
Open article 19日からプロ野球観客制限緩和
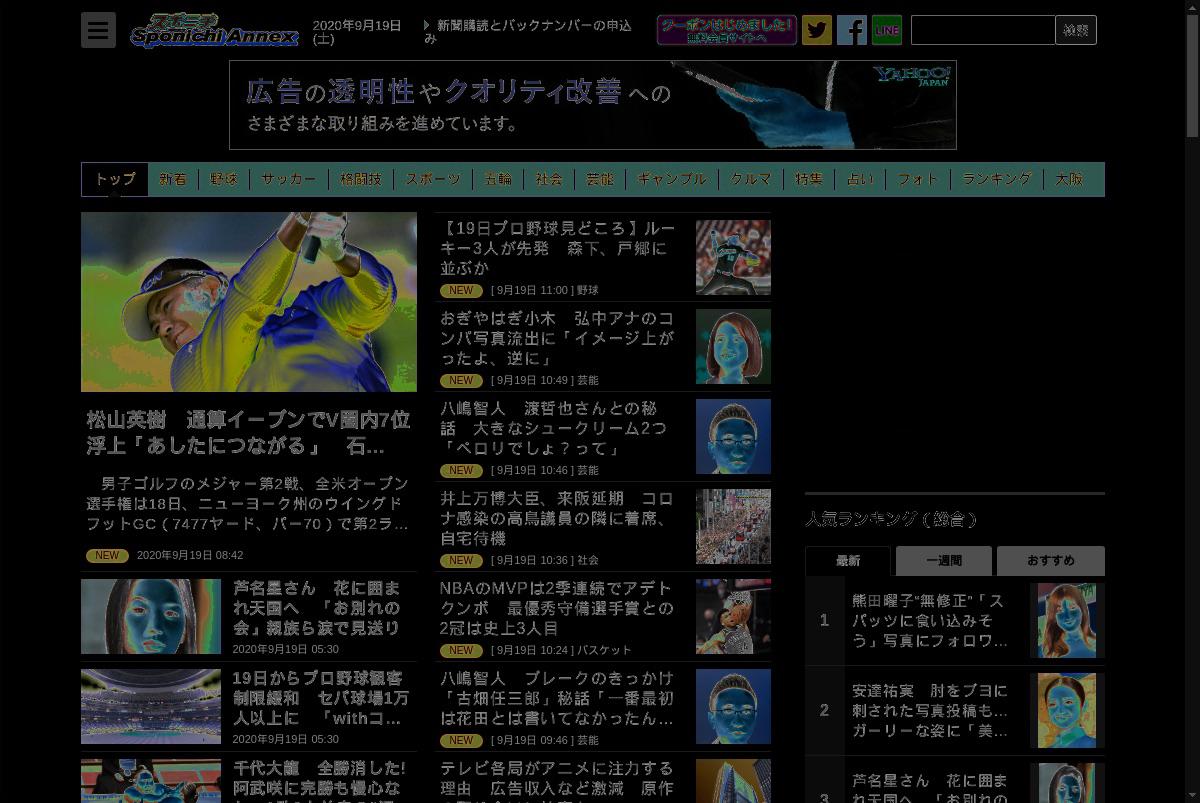(x=321, y=698)
